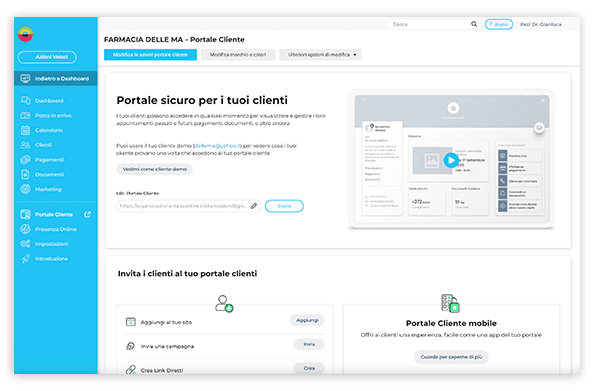Viewport: 600px width, 391px height.
Task: Go back via Indietro a Dashboard
Action: pyautogui.click(x=56, y=78)
